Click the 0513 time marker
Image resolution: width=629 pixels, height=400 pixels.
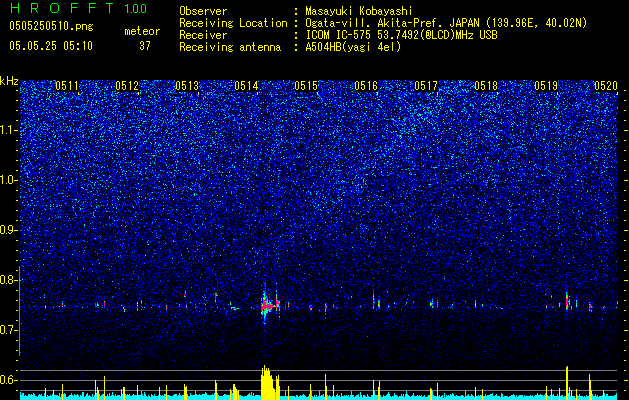(187, 86)
